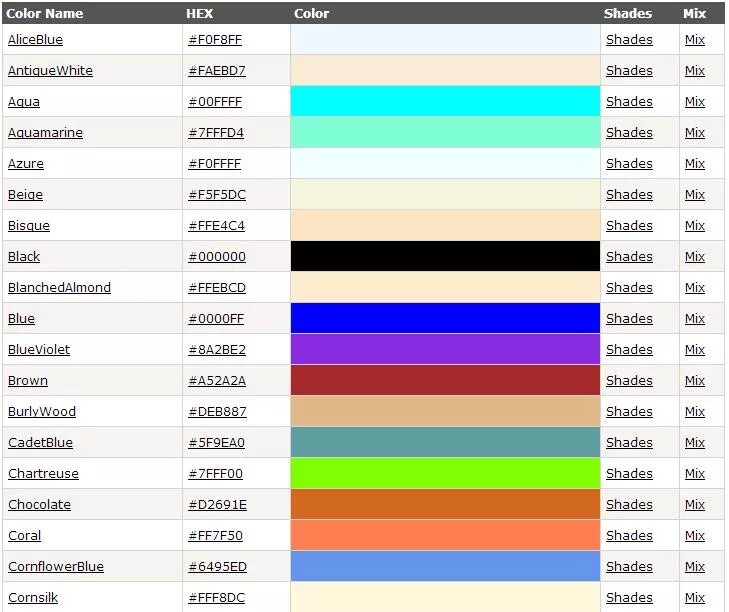Screen dimensions: 729x612
Task: Follow the #0000FF hex link
Action: pos(216,319)
